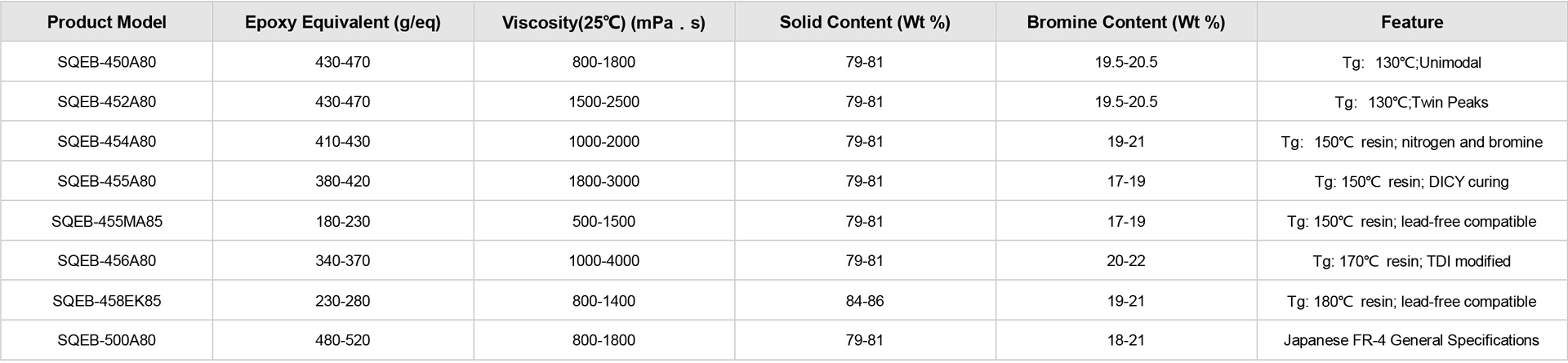Click the SQEB-458EK85 model cell

[x=106, y=301]
